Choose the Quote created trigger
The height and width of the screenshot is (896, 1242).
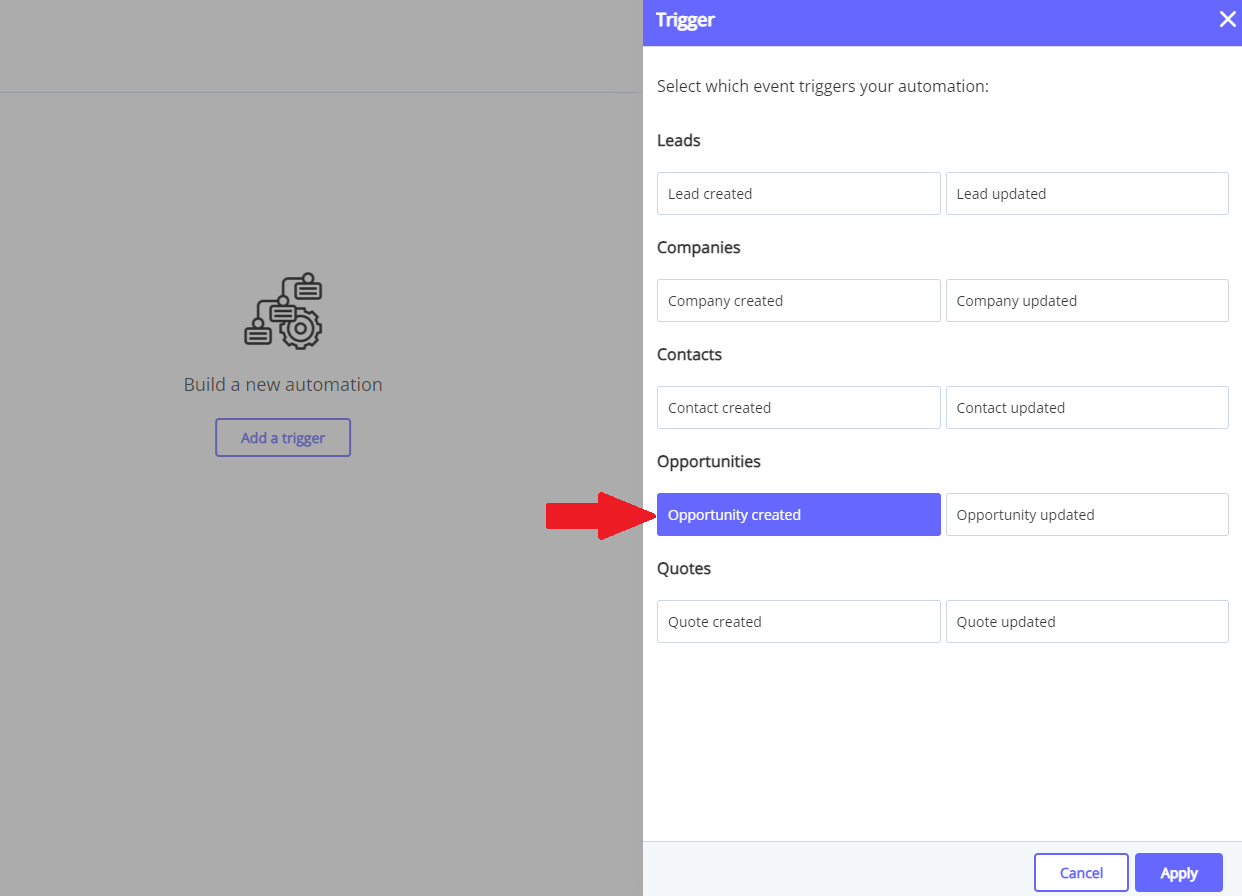tap(798, 621)
